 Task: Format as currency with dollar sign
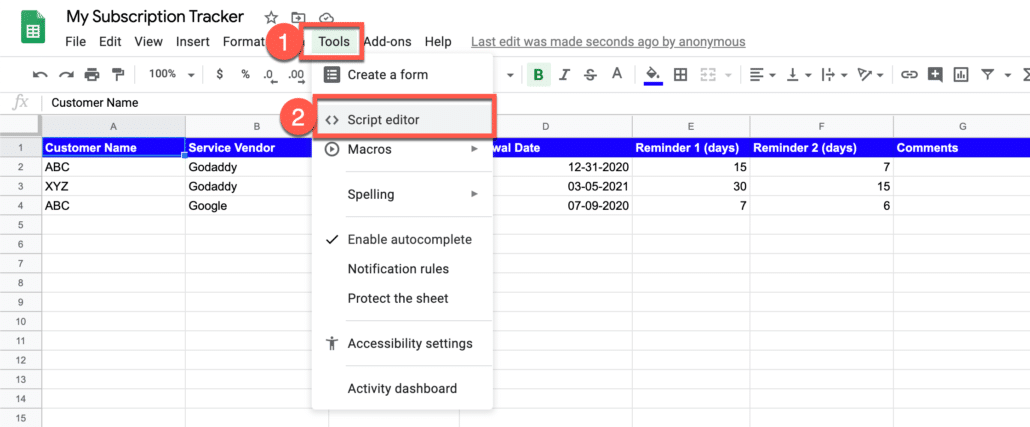point(220,75)
